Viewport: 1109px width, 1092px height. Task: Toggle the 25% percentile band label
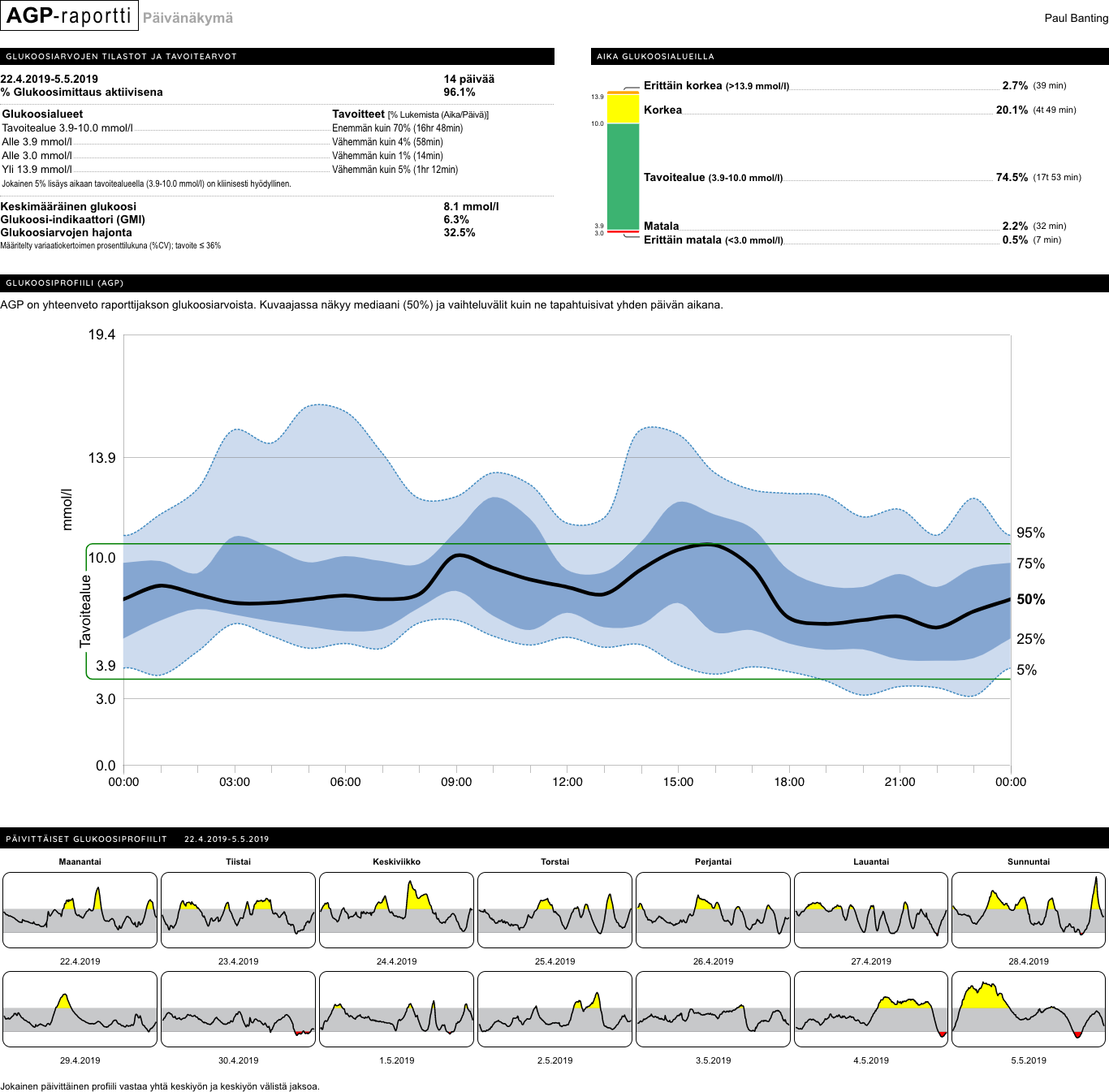click(x=1030, y=639)
